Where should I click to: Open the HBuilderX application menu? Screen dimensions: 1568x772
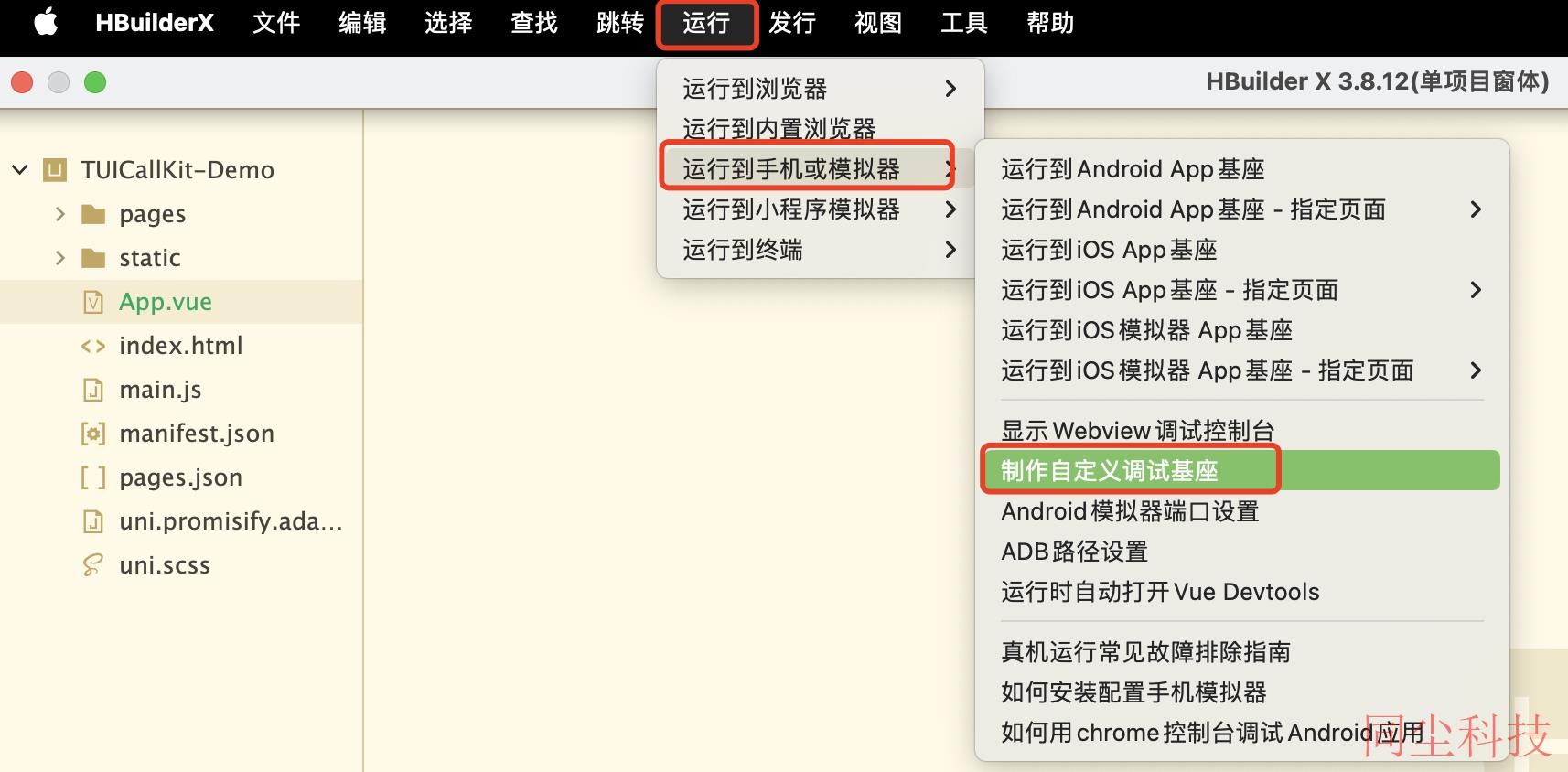pyautogui.click(x=155, y=23)
